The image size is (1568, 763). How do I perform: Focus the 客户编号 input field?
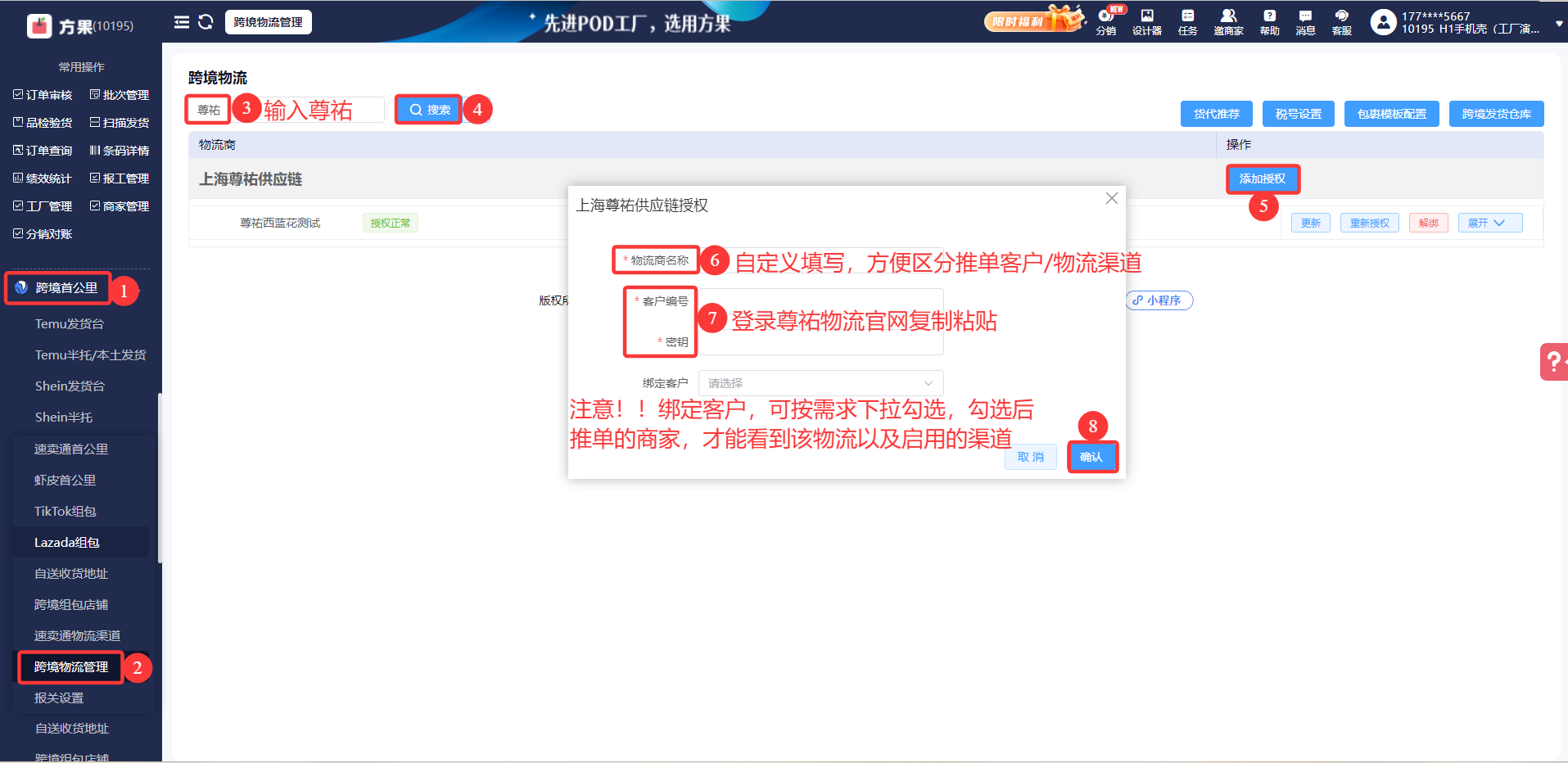point(820,301)
